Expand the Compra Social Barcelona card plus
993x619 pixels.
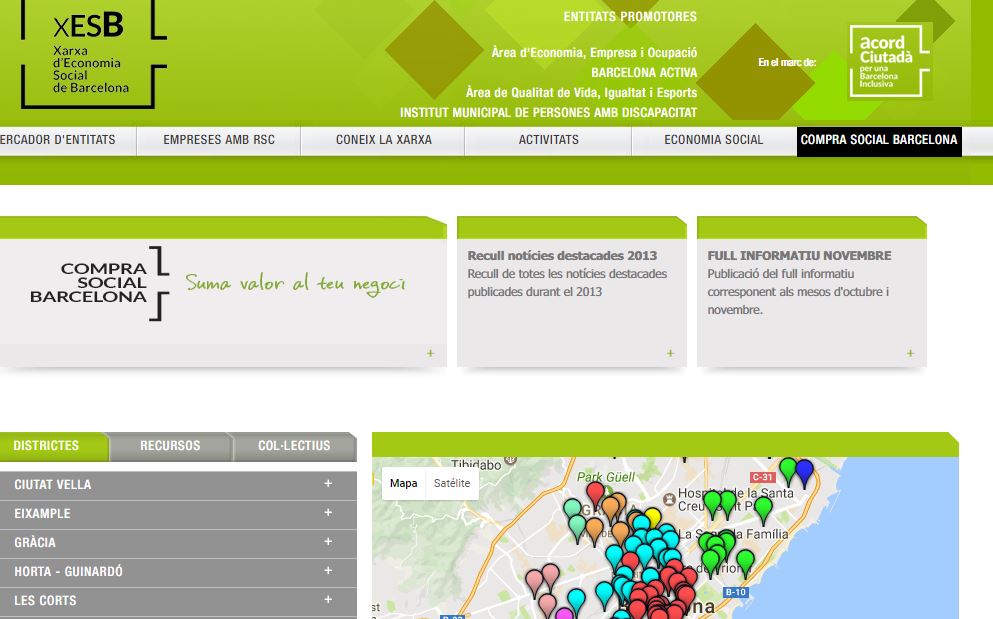pyautogui.click(x=431, y=354)
